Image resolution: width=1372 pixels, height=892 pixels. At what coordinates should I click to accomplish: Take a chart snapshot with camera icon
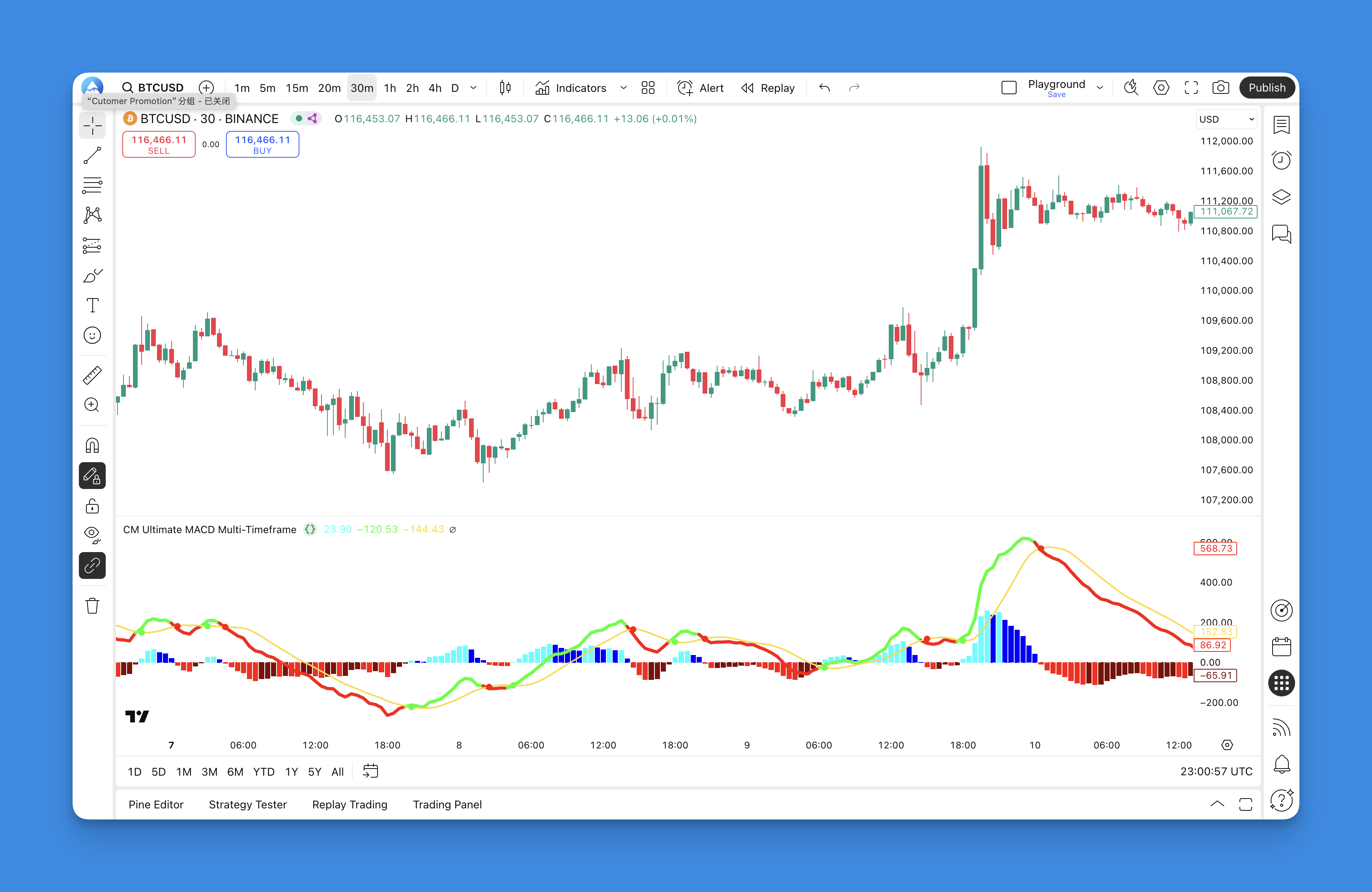[1221, 88]
